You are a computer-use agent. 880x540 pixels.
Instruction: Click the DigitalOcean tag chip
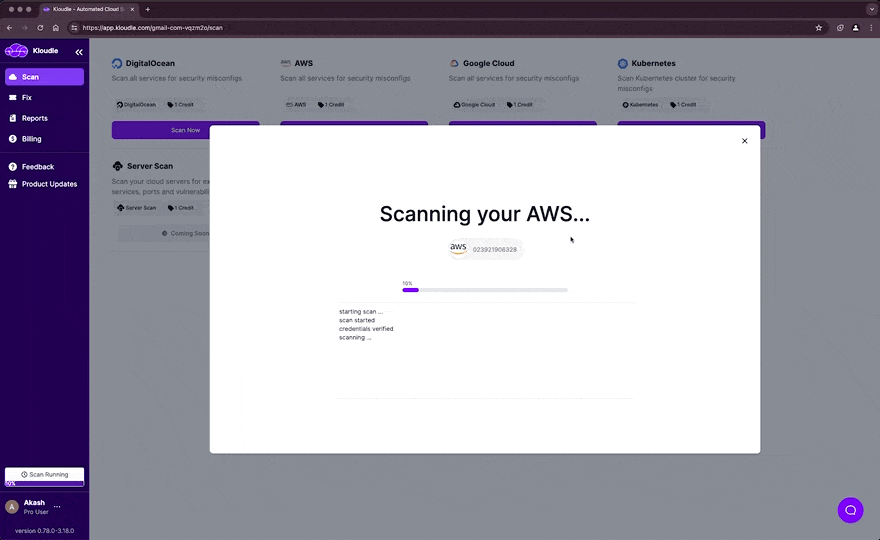[x=136, y=105]
